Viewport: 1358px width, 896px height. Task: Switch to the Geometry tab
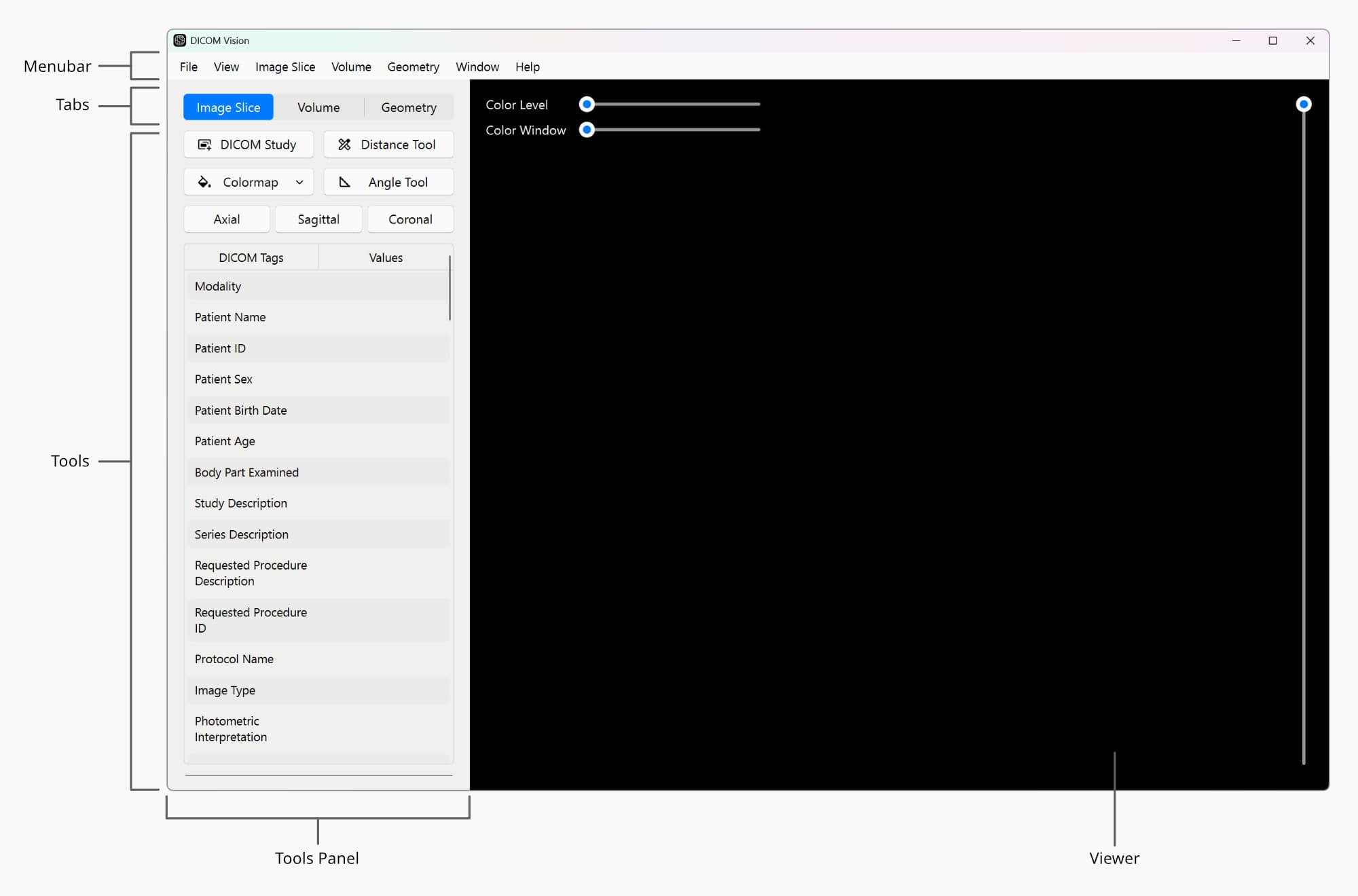tap(408, 107)
